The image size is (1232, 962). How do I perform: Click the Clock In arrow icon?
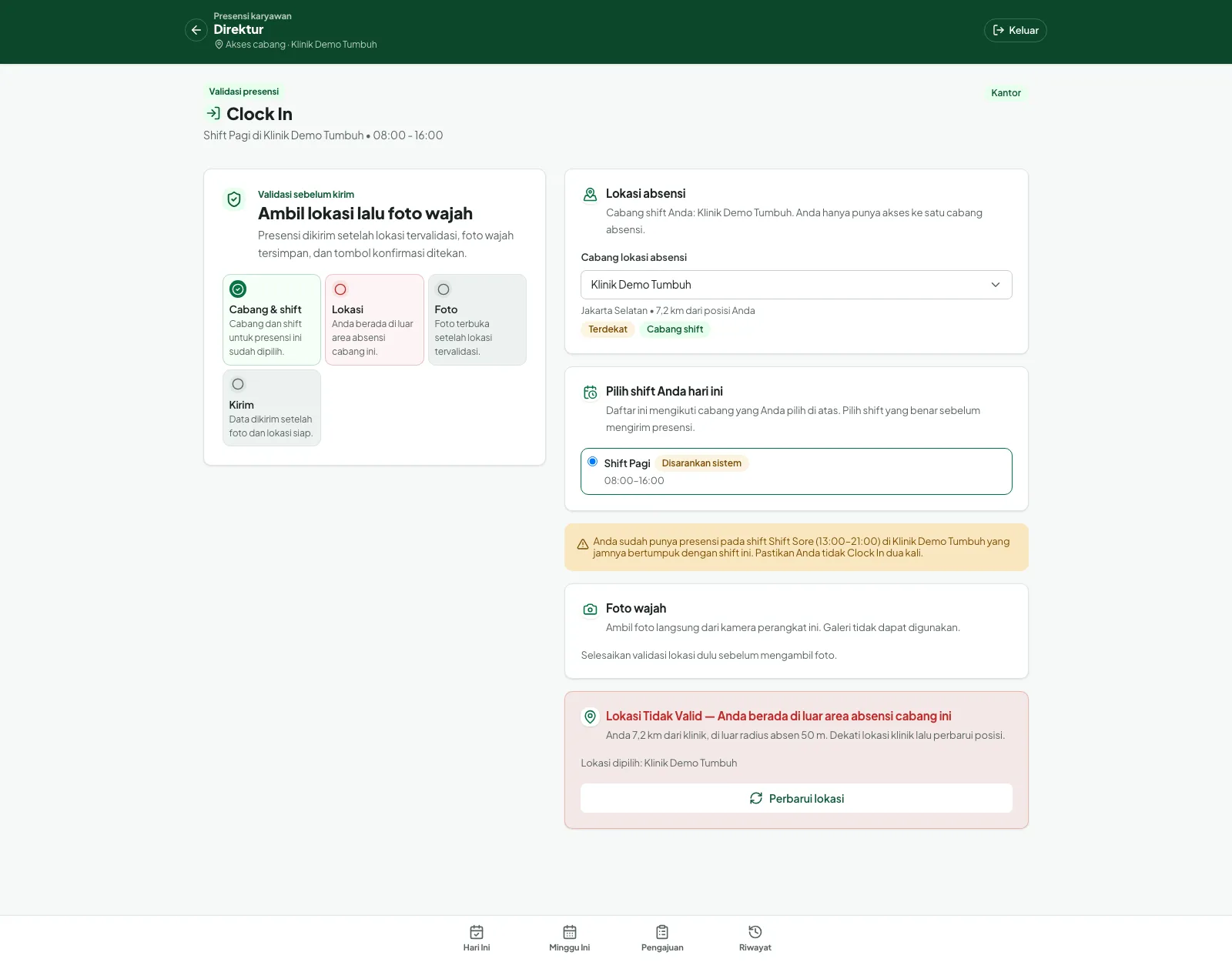pyautogui.click(x=213, y=113)
